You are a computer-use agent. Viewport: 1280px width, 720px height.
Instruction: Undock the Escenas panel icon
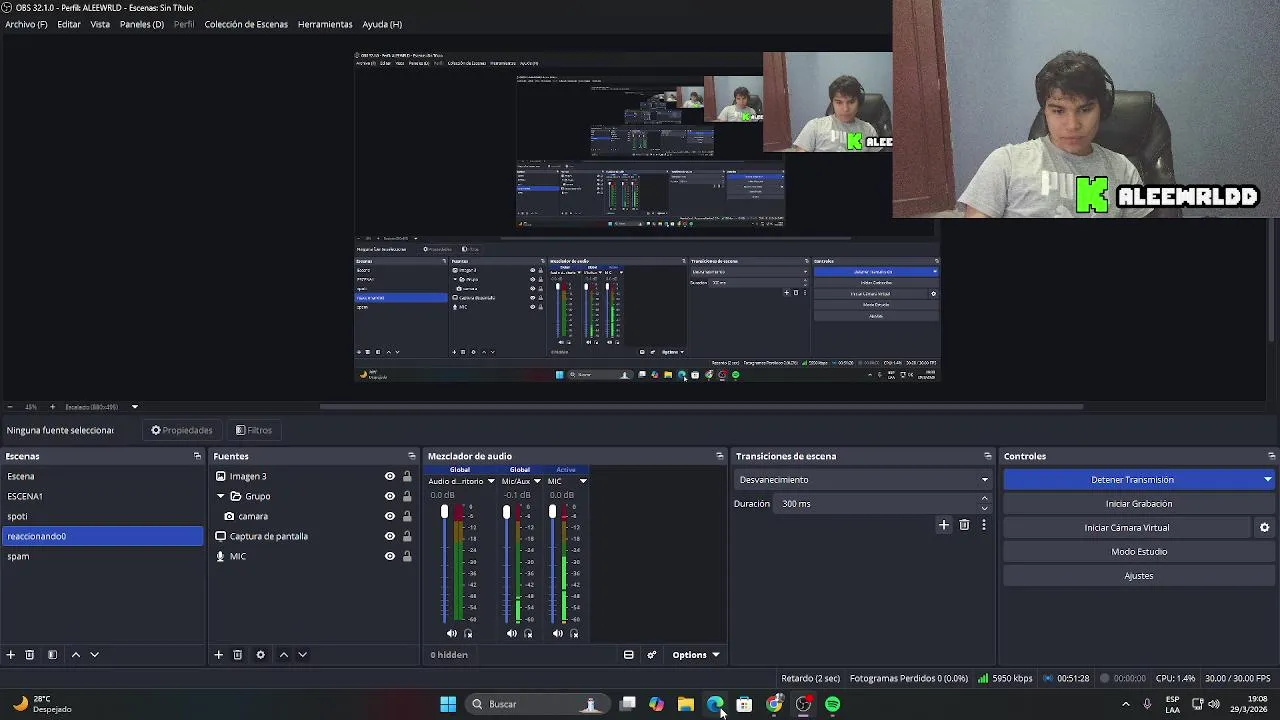pyautogui.click(x=197, y=456)
